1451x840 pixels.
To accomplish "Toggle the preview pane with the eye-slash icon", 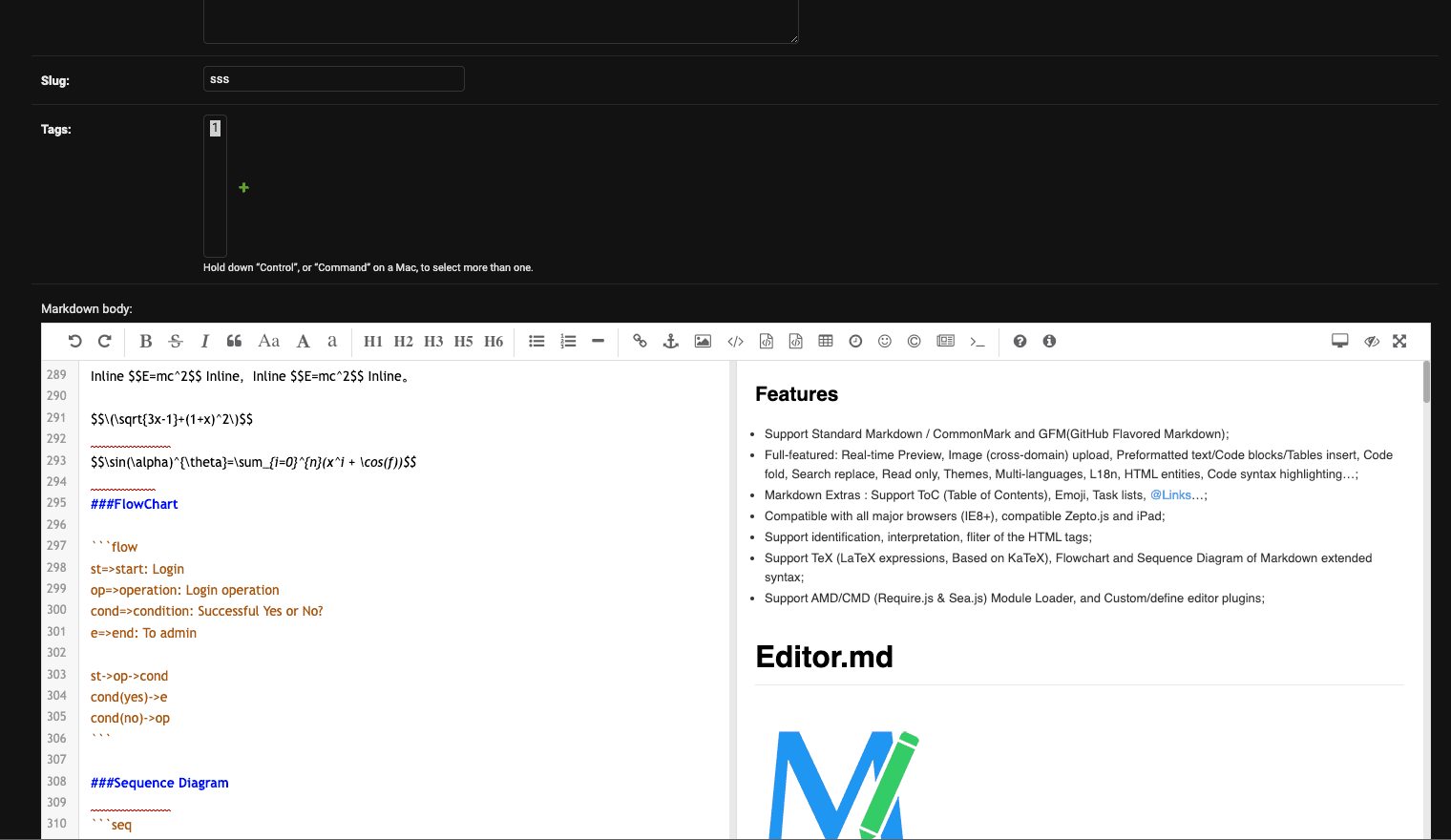I will click(x=1371, y=342).
